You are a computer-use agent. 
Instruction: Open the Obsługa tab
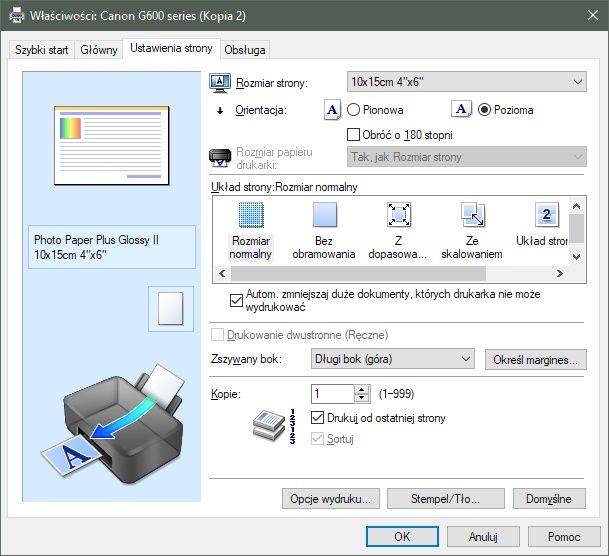coord(245,50)
